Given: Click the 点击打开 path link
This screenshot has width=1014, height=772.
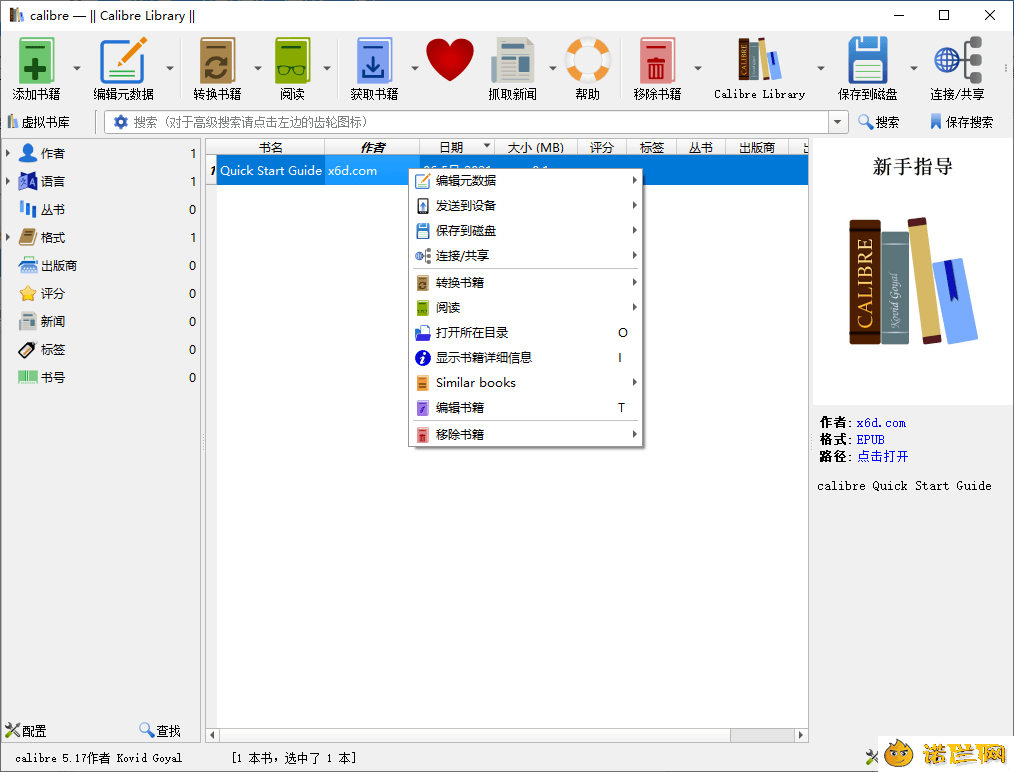Looking at the screenshot, I should coord(883,456).
